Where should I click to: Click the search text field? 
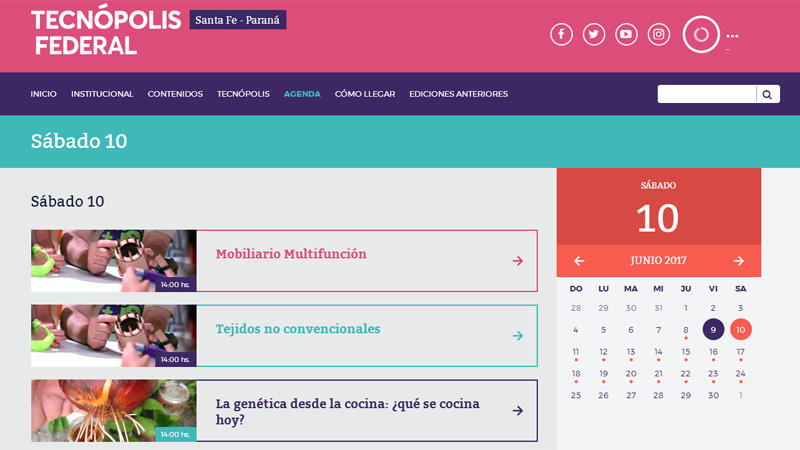[x=706, y=94]
